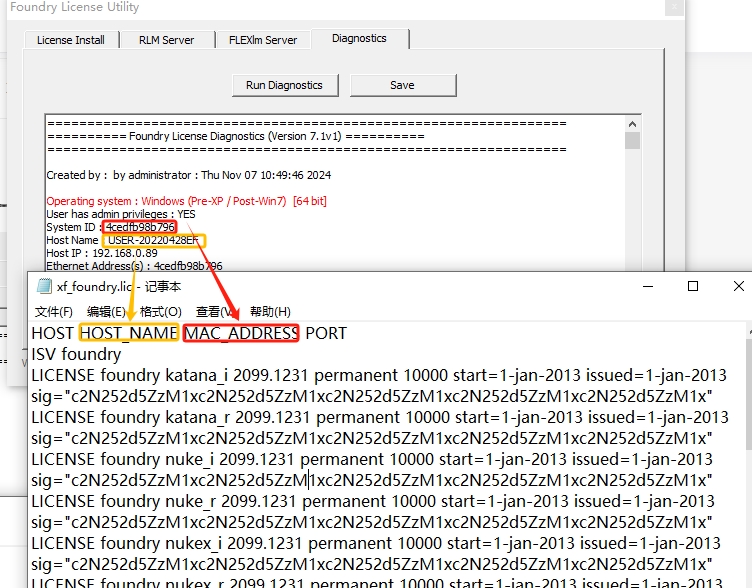Click the System ID value 4cedfb98b796
Image resolution: width=752 pixels, height=588 pixels.
click(x=141, y=228)
